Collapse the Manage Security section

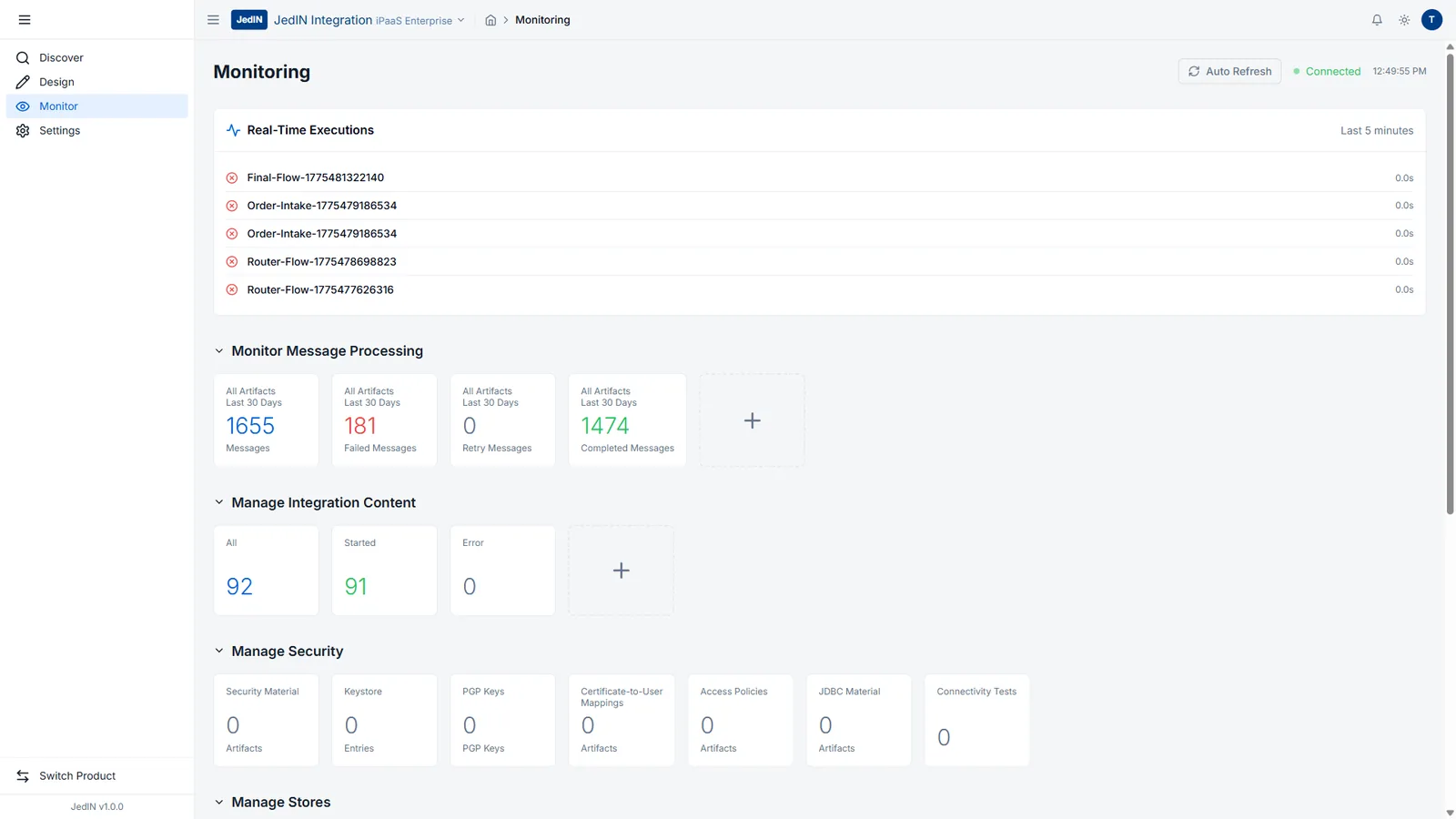[218, 652]
